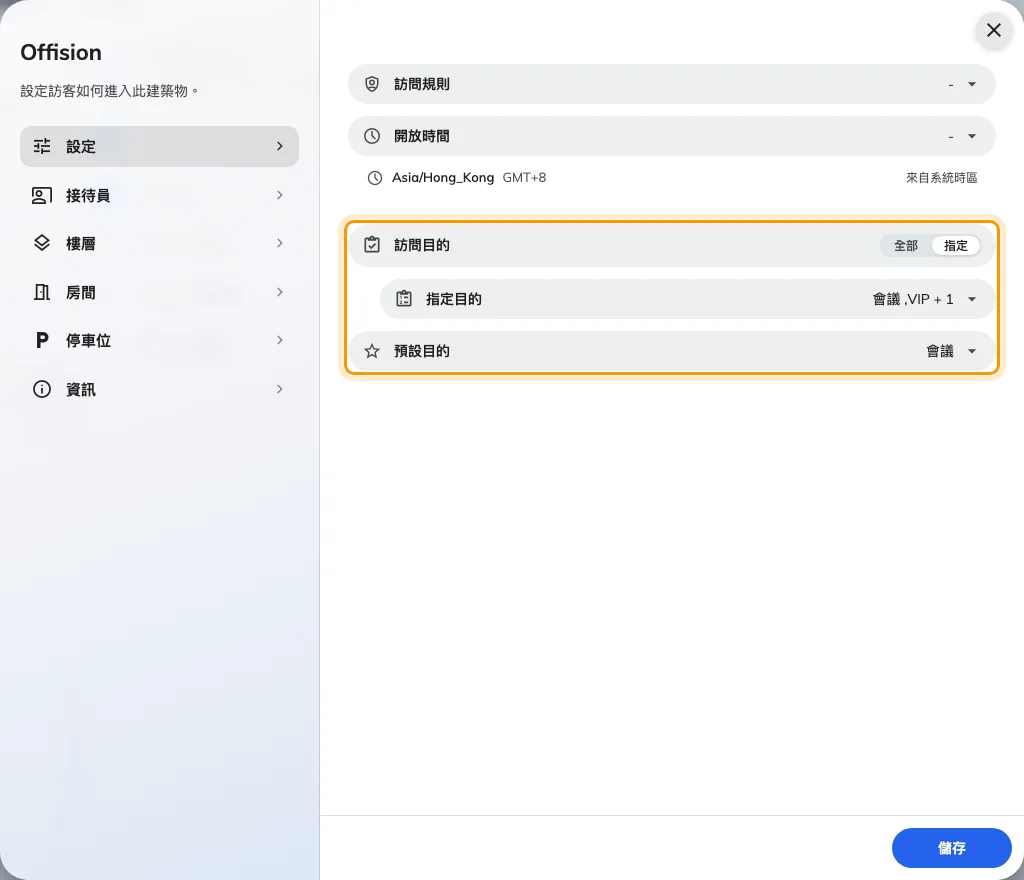
Task: Click the receptionist icon beside 接待員
Action: (x=42, y=195)
